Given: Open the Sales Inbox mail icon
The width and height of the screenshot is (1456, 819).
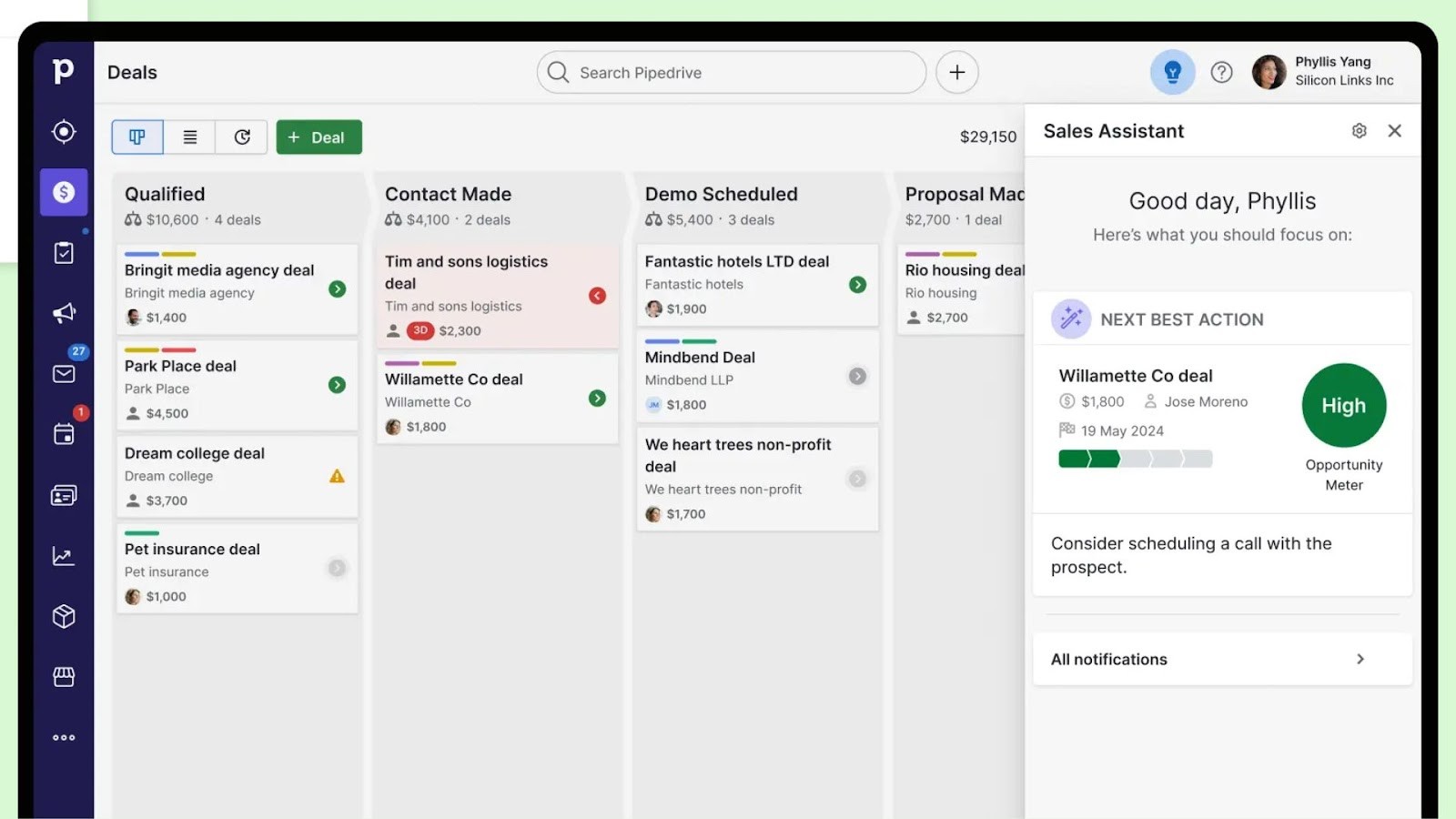Looking at the screenshot, I should tap(64, 373).
